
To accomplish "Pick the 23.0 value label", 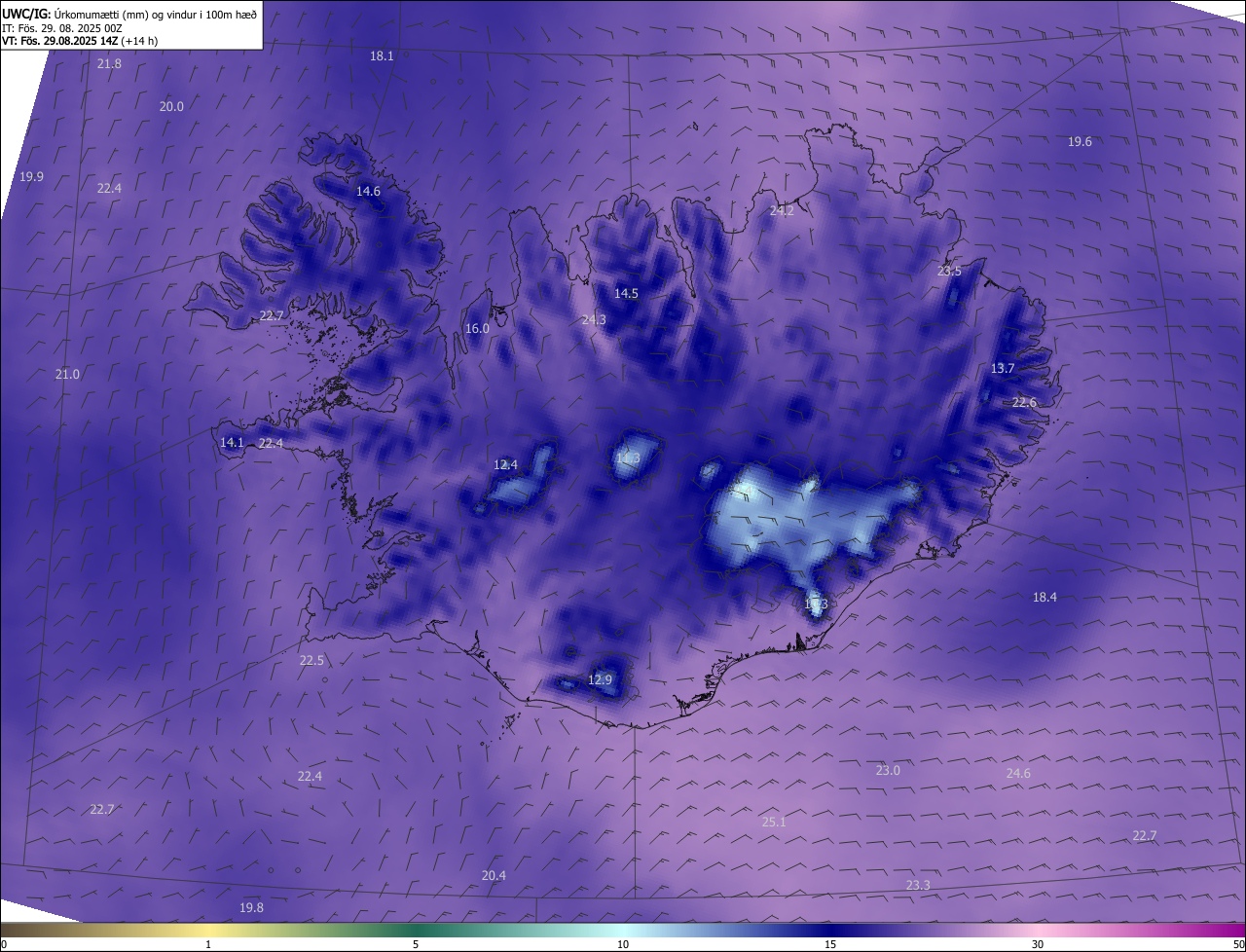I will pyautogui.click(x=888, y=770).
